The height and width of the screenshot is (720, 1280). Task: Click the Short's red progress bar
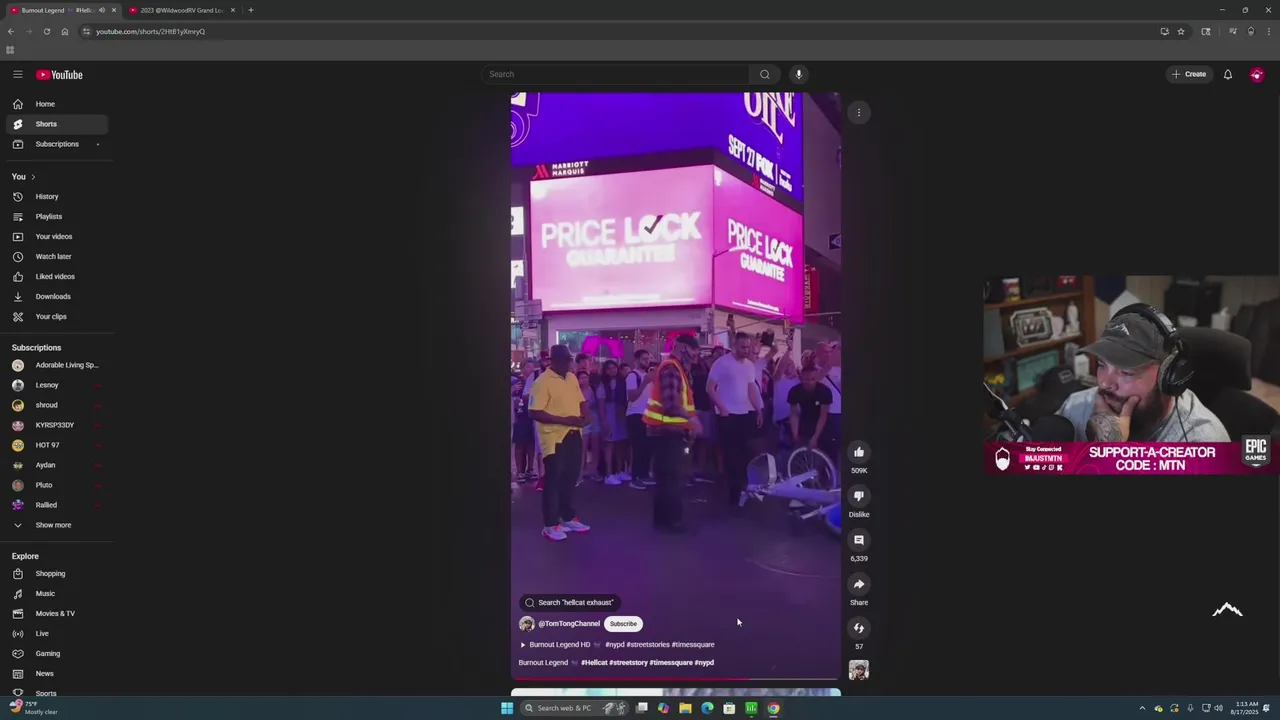click(675, 679)
